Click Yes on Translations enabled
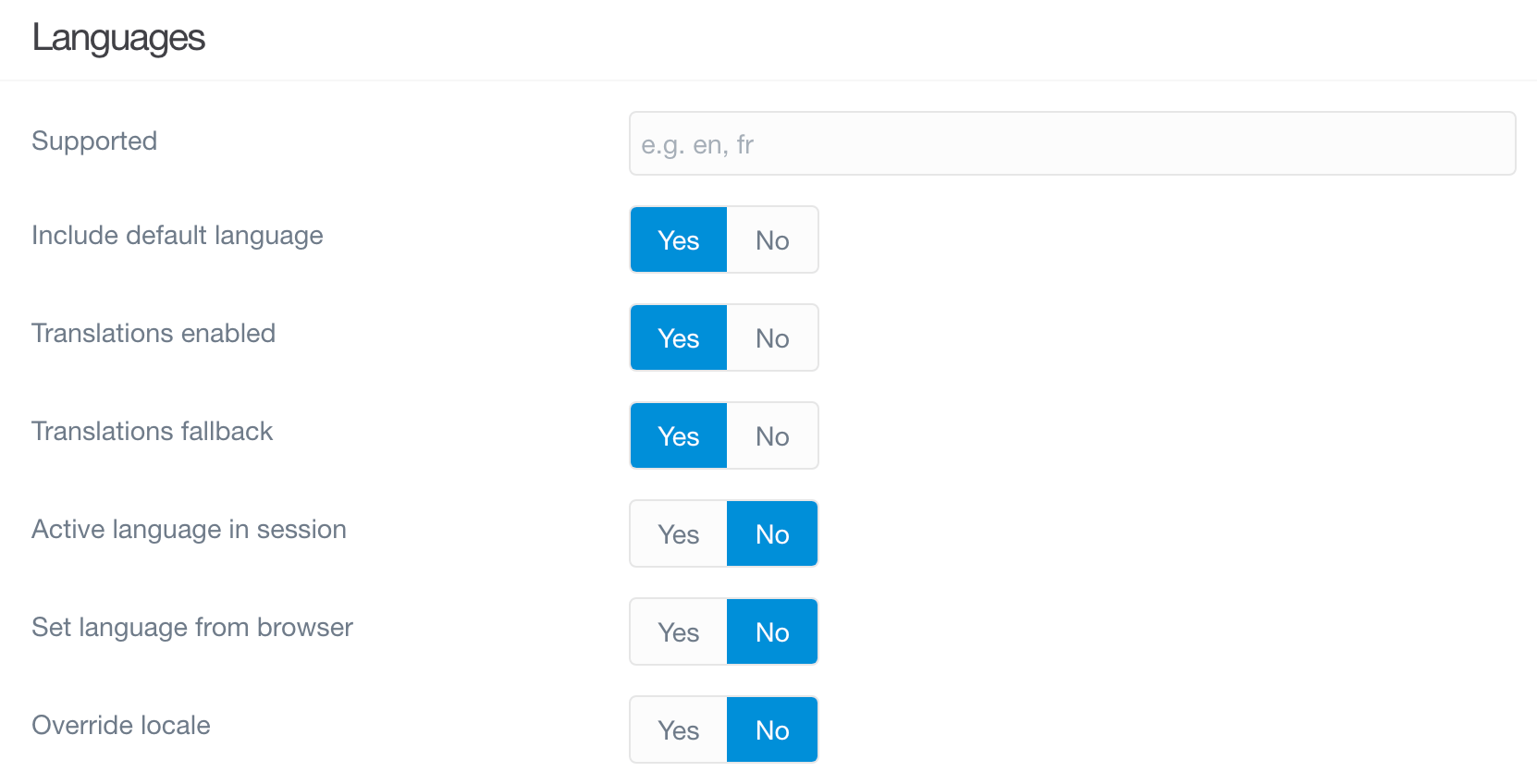 [678, 337]
